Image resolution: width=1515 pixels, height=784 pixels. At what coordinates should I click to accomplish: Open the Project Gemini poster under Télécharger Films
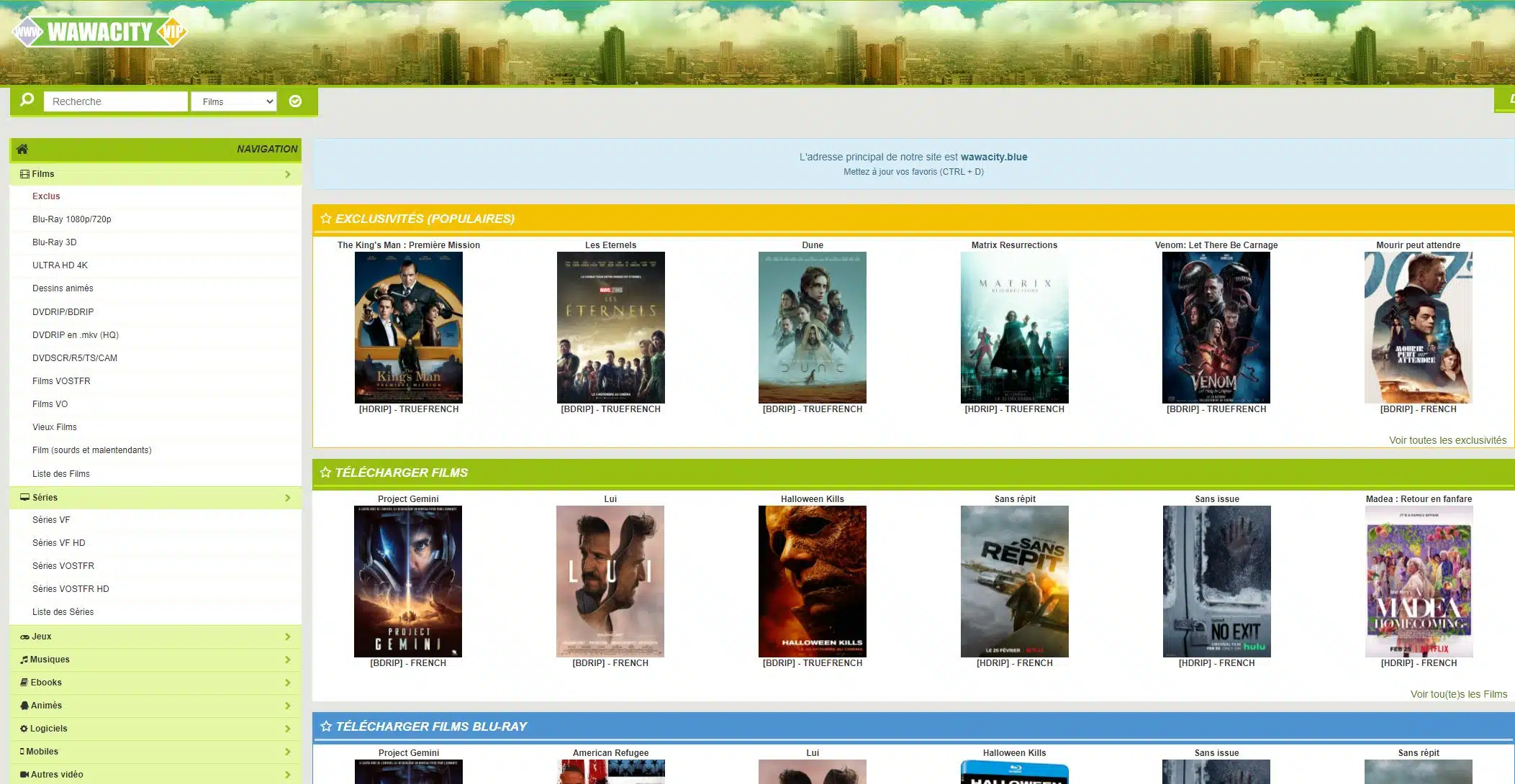(408, 581)
